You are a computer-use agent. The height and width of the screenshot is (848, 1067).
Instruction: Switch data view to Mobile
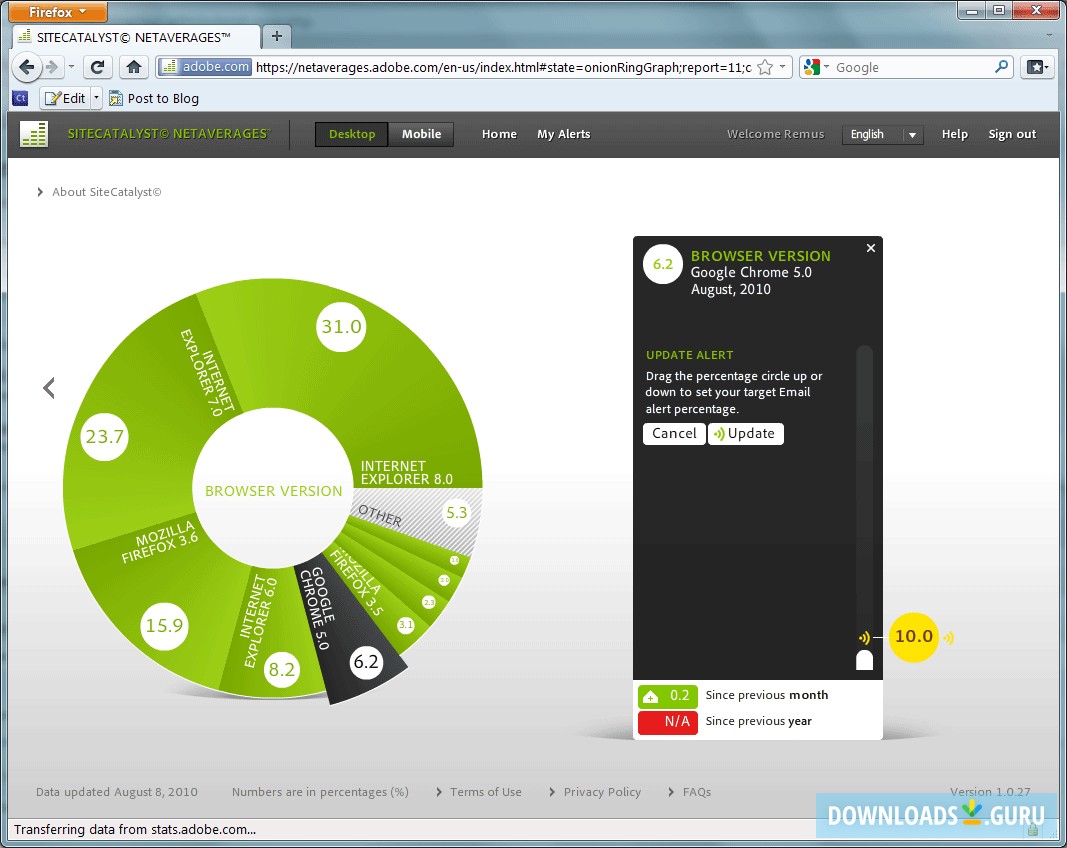pos(421,133)
